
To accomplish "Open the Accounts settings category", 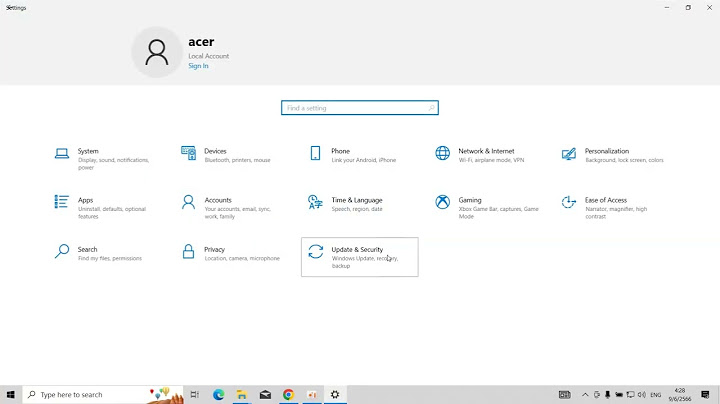I will (233, 208).
